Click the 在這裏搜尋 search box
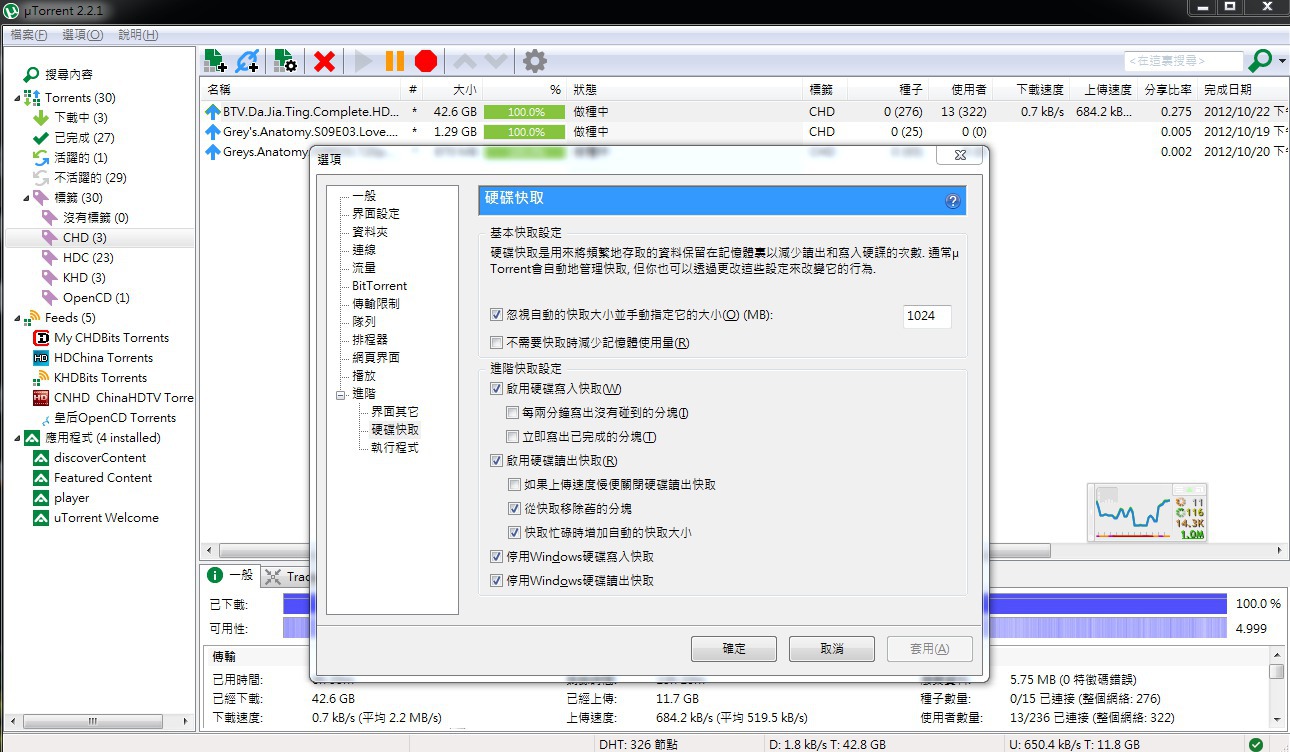 1184,61
